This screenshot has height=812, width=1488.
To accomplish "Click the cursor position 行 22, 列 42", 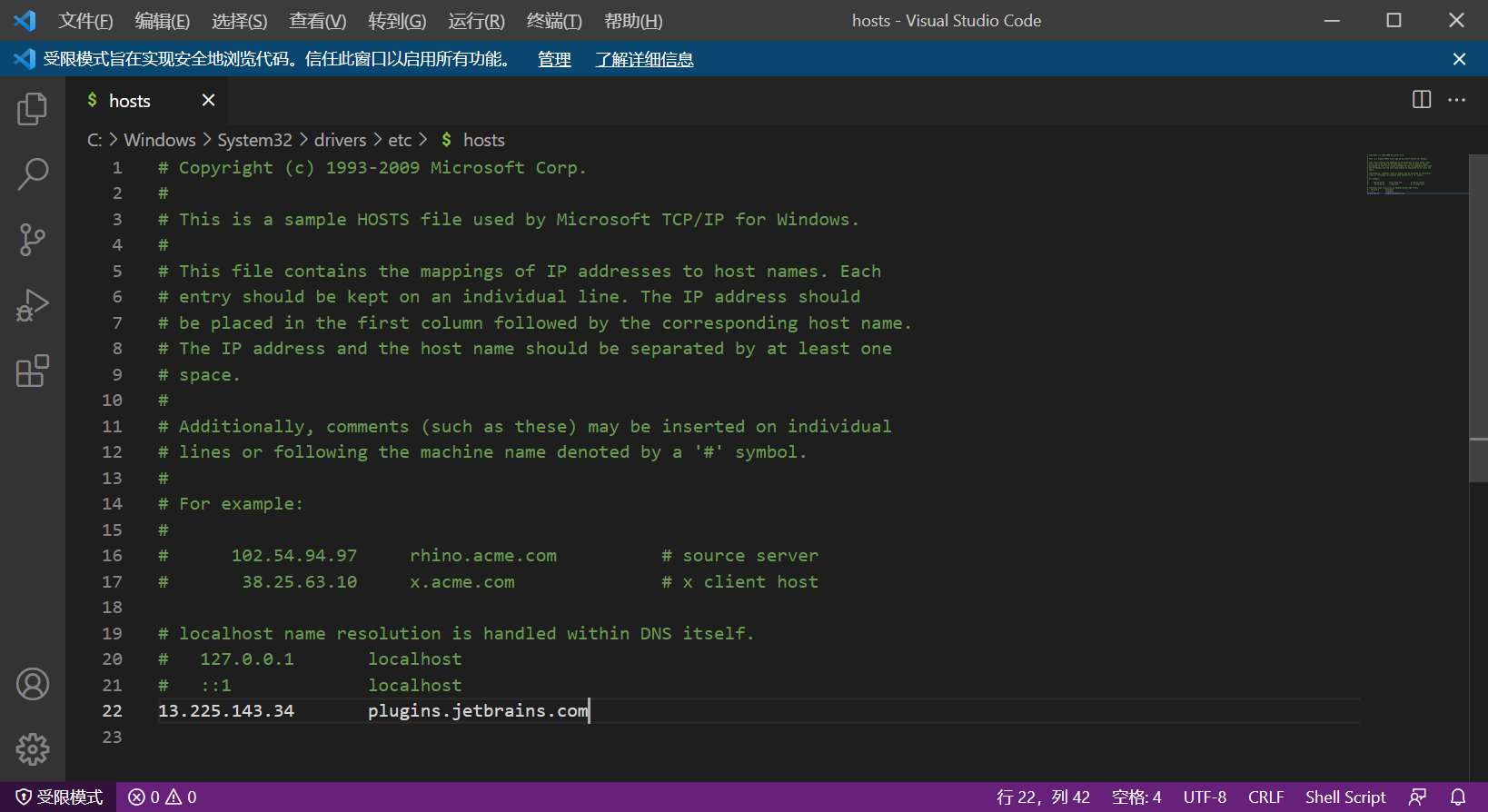I will point(1043,797).
